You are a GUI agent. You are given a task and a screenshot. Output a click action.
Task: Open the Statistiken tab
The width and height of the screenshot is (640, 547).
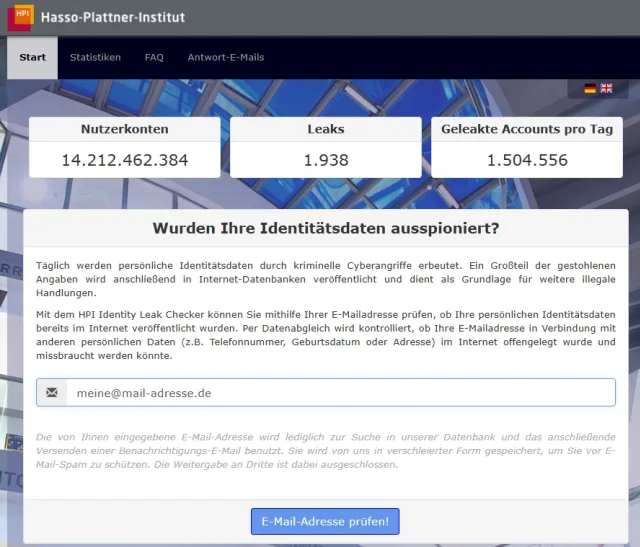coord(95,58)
